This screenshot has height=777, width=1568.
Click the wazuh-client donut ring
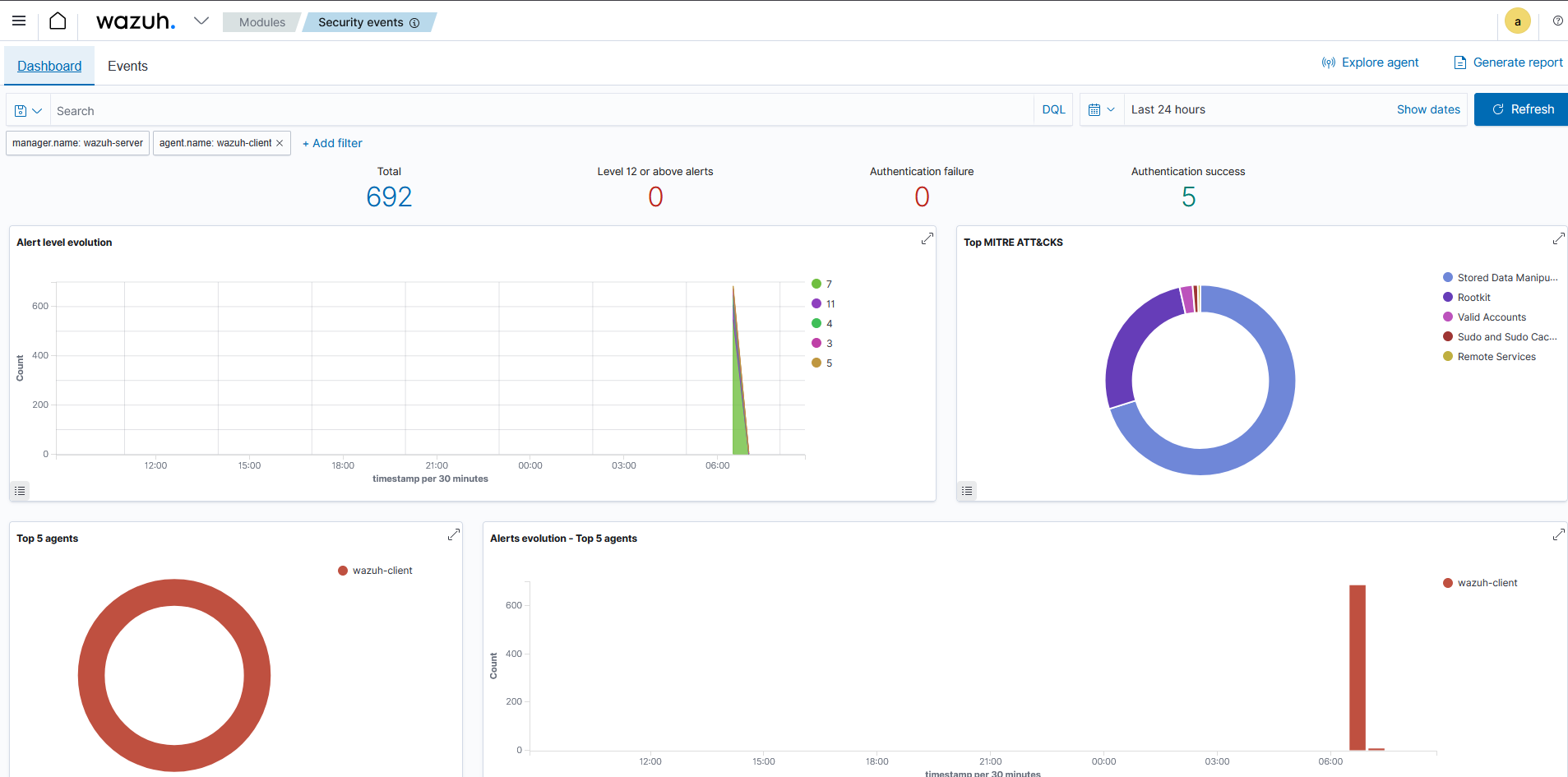point(174,593)
